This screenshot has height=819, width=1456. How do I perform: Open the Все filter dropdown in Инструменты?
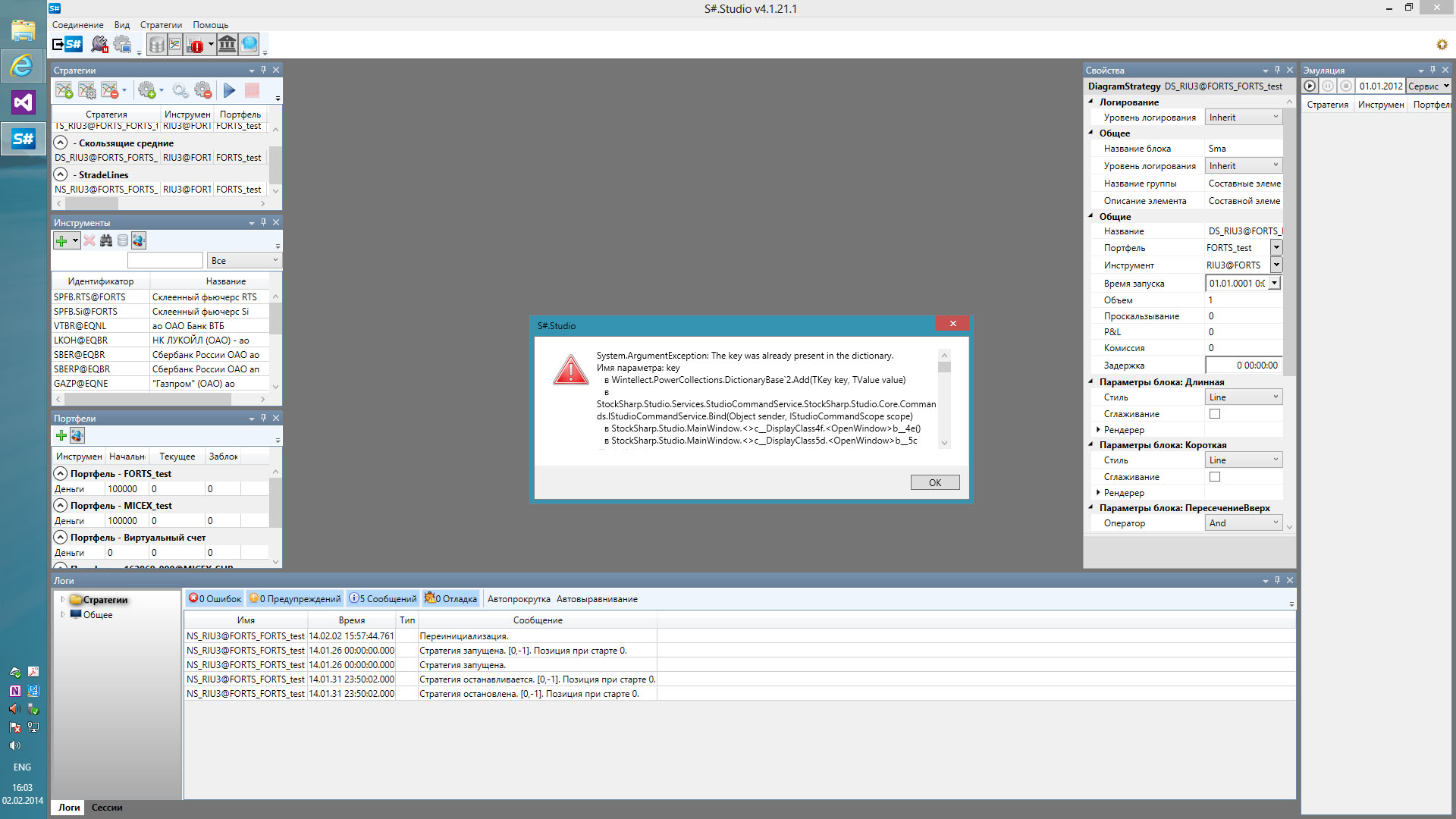click(x=243, y=260)
